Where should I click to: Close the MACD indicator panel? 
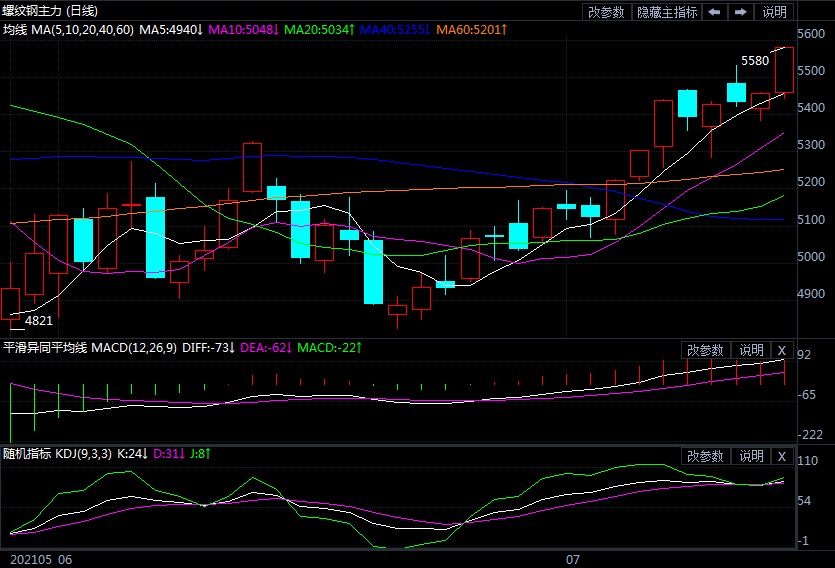[782, 350]
